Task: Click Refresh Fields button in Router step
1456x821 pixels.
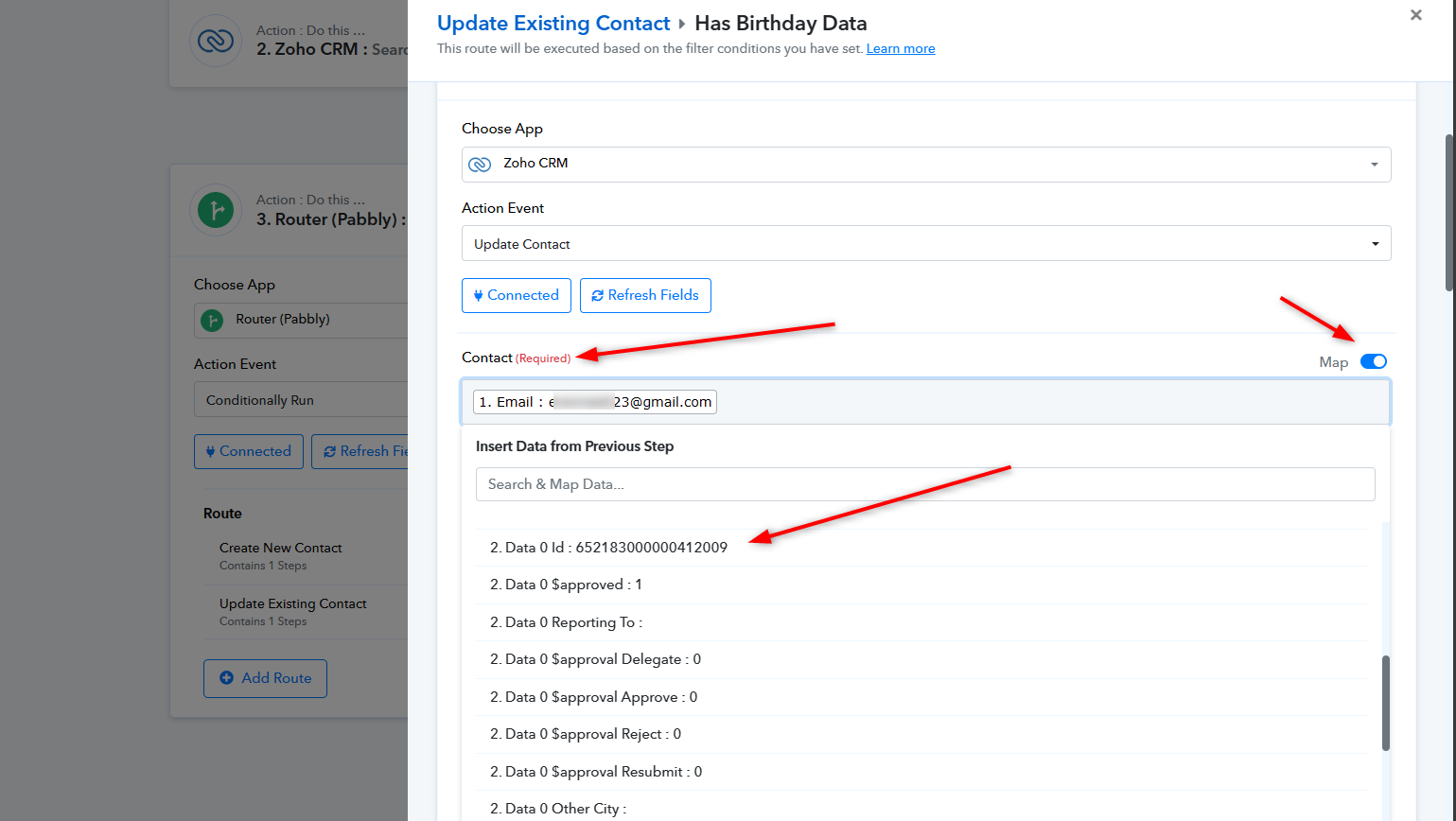Action: coord(360,451)
